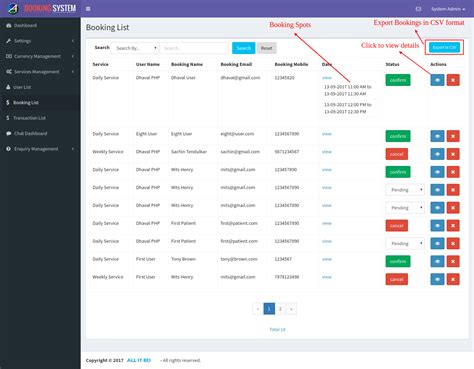Go to page 2 of bookings
The width and height of the screenshot is (474, 369).
click(x=280, y=309)
